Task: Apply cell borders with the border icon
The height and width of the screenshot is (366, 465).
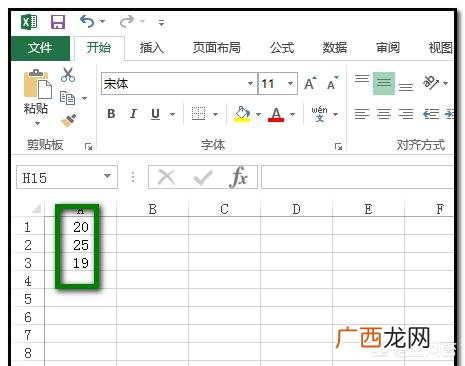Action: point(198,114)
